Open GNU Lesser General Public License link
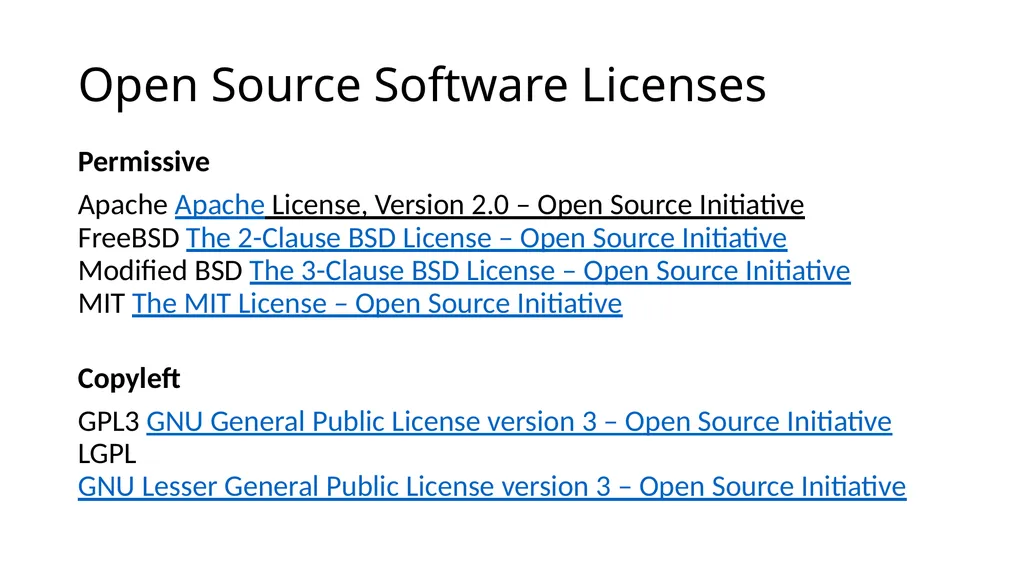 pos(492,487)
